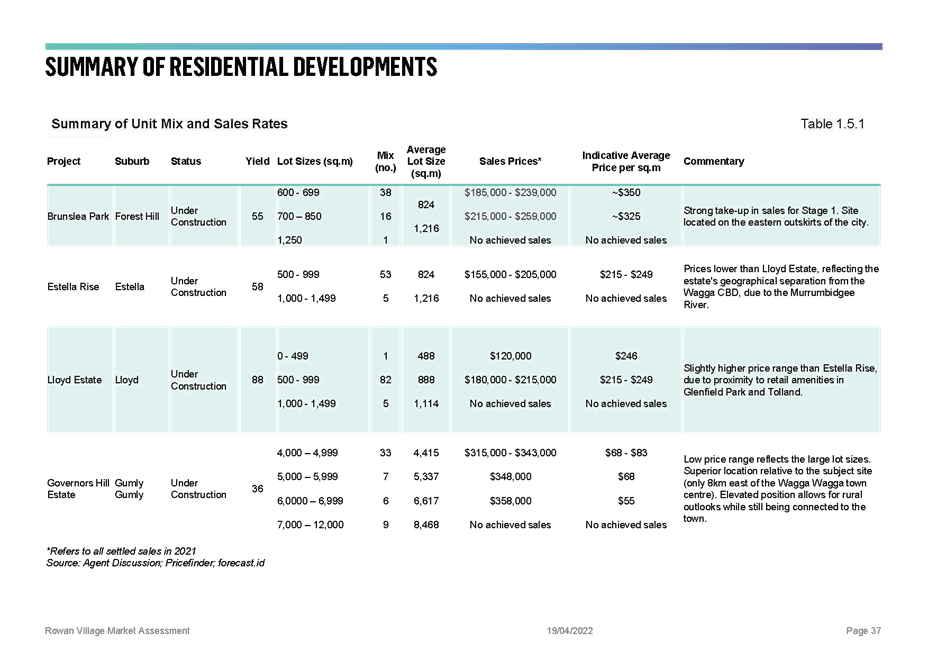Screen dimensions: 928x656
Task: Click the "Page 37" footer text
Action: pos(863,631)
